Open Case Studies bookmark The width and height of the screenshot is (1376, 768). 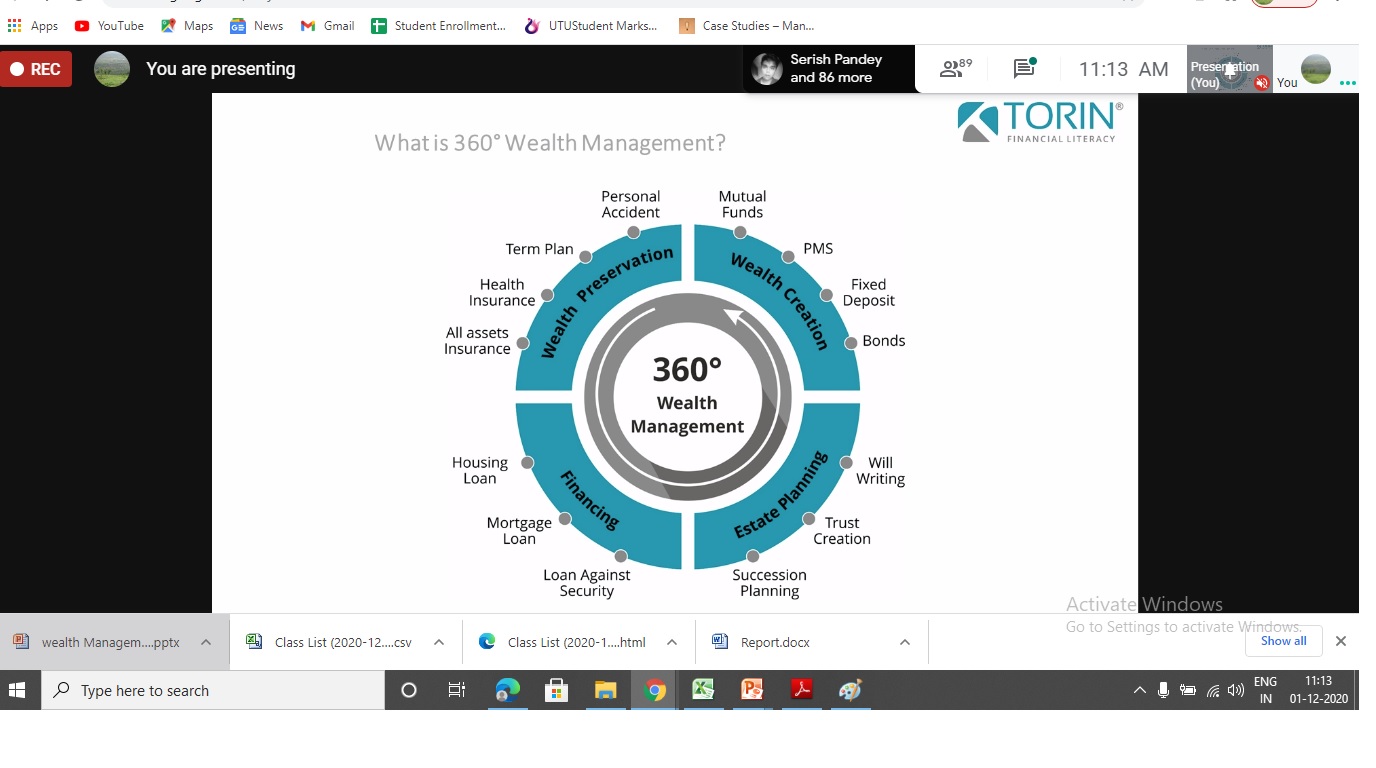point(746,26)
